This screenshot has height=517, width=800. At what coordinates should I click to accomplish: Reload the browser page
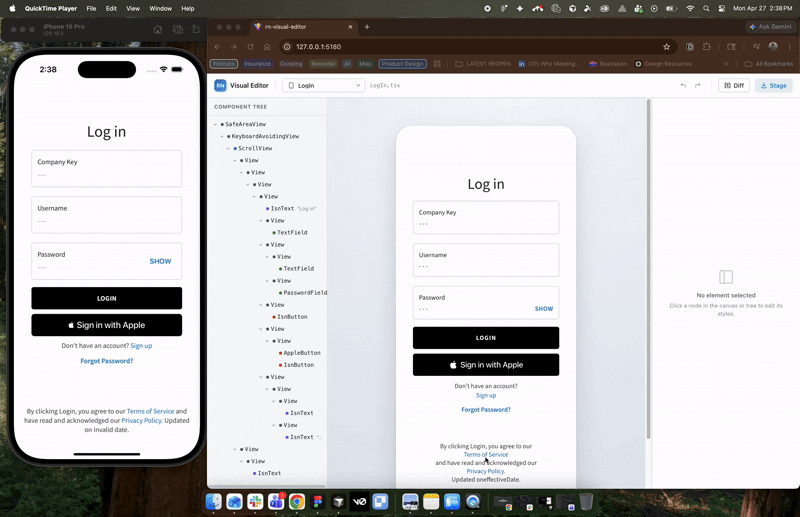pos(251,46)
